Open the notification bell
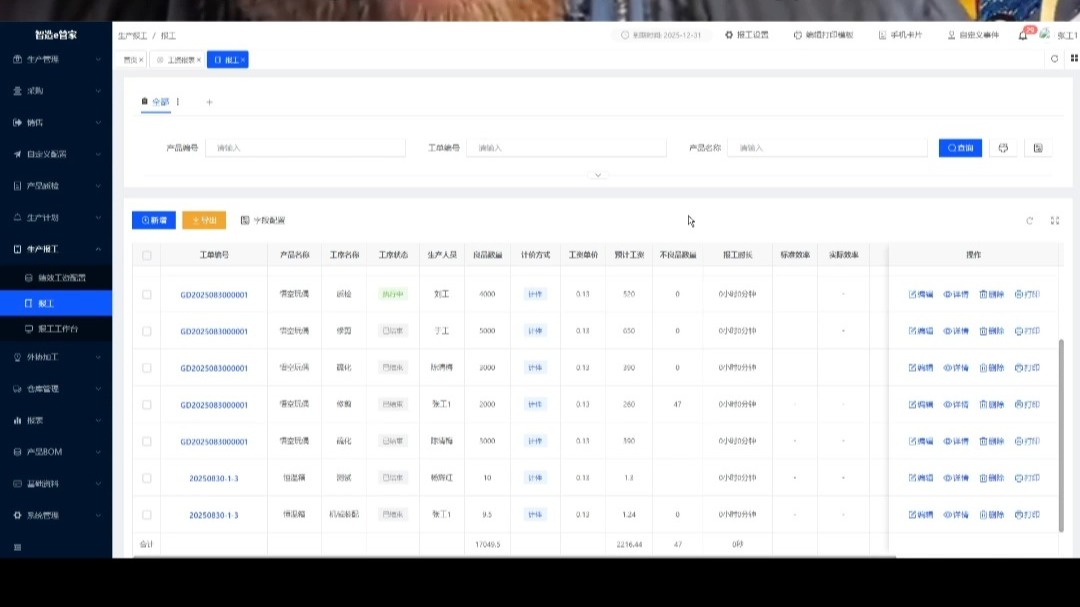 [1023, 35]
